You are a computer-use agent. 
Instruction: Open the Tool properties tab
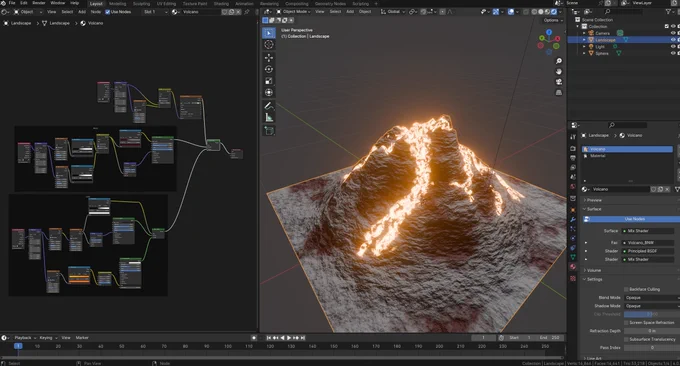pos(573,137)
